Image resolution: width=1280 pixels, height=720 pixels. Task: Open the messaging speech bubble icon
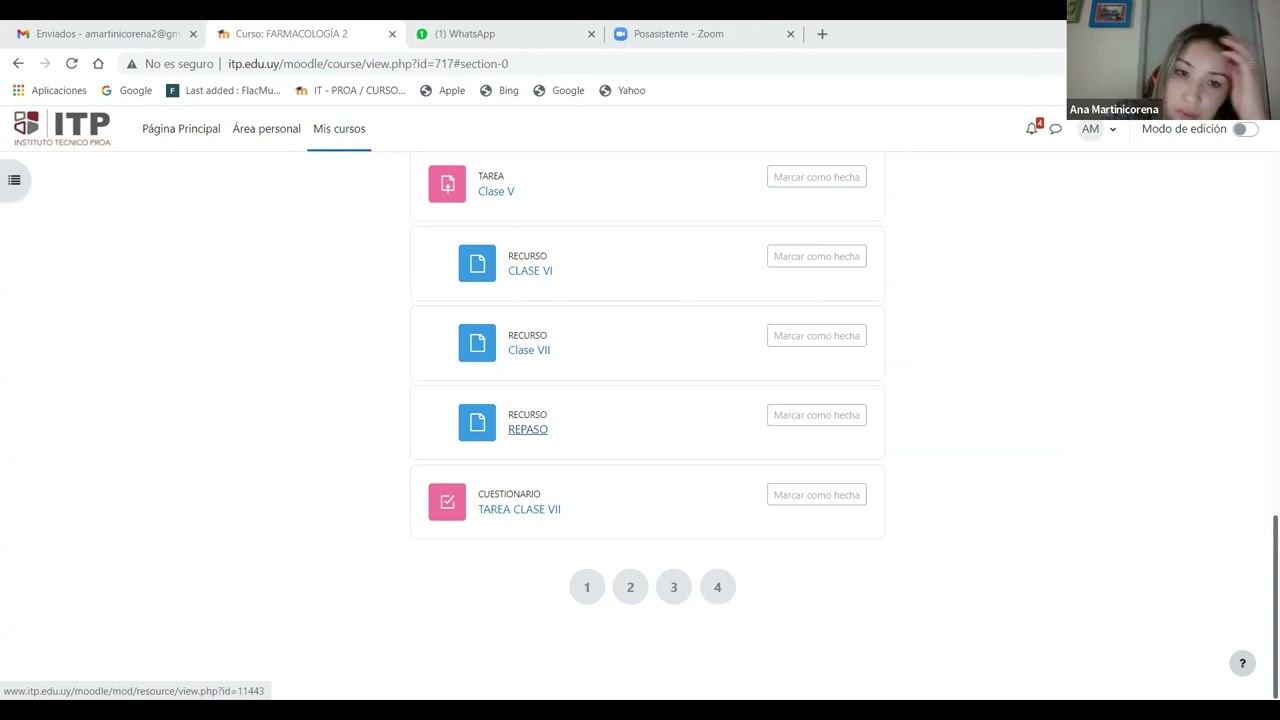click(1055, 129)
